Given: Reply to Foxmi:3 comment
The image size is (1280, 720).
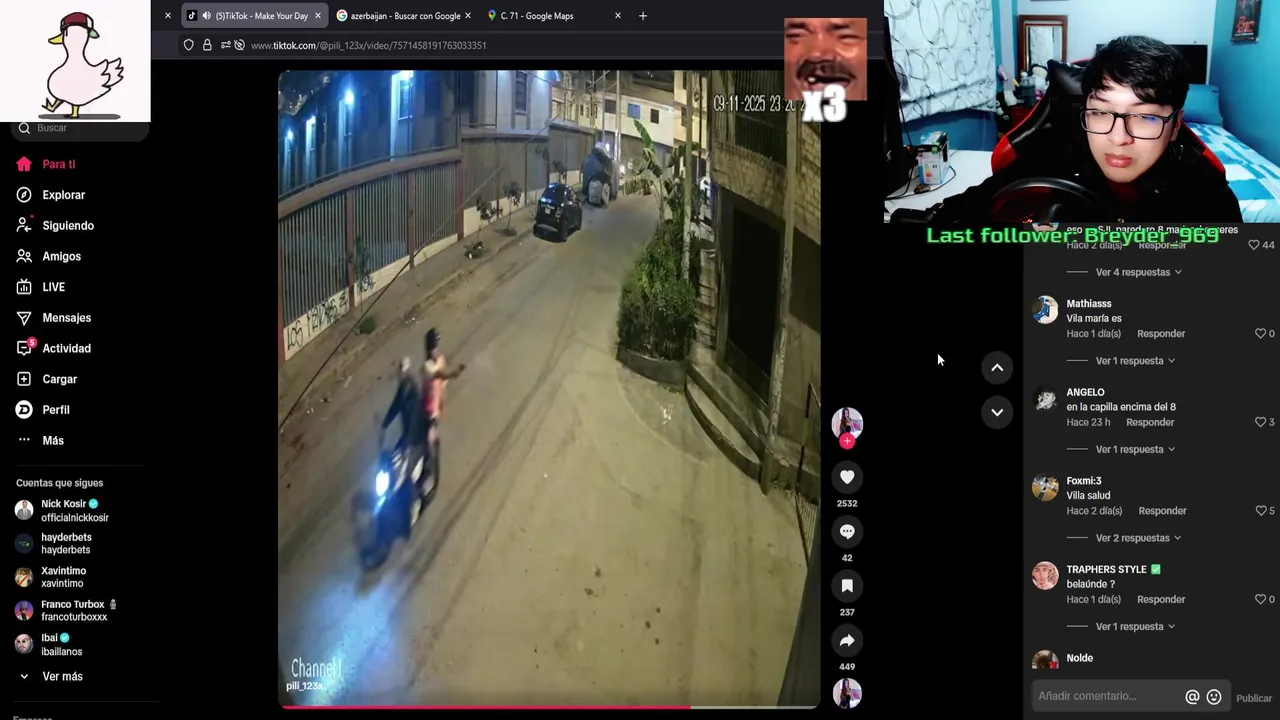Looking at the screenshot, I should [x=1162, y=511].
